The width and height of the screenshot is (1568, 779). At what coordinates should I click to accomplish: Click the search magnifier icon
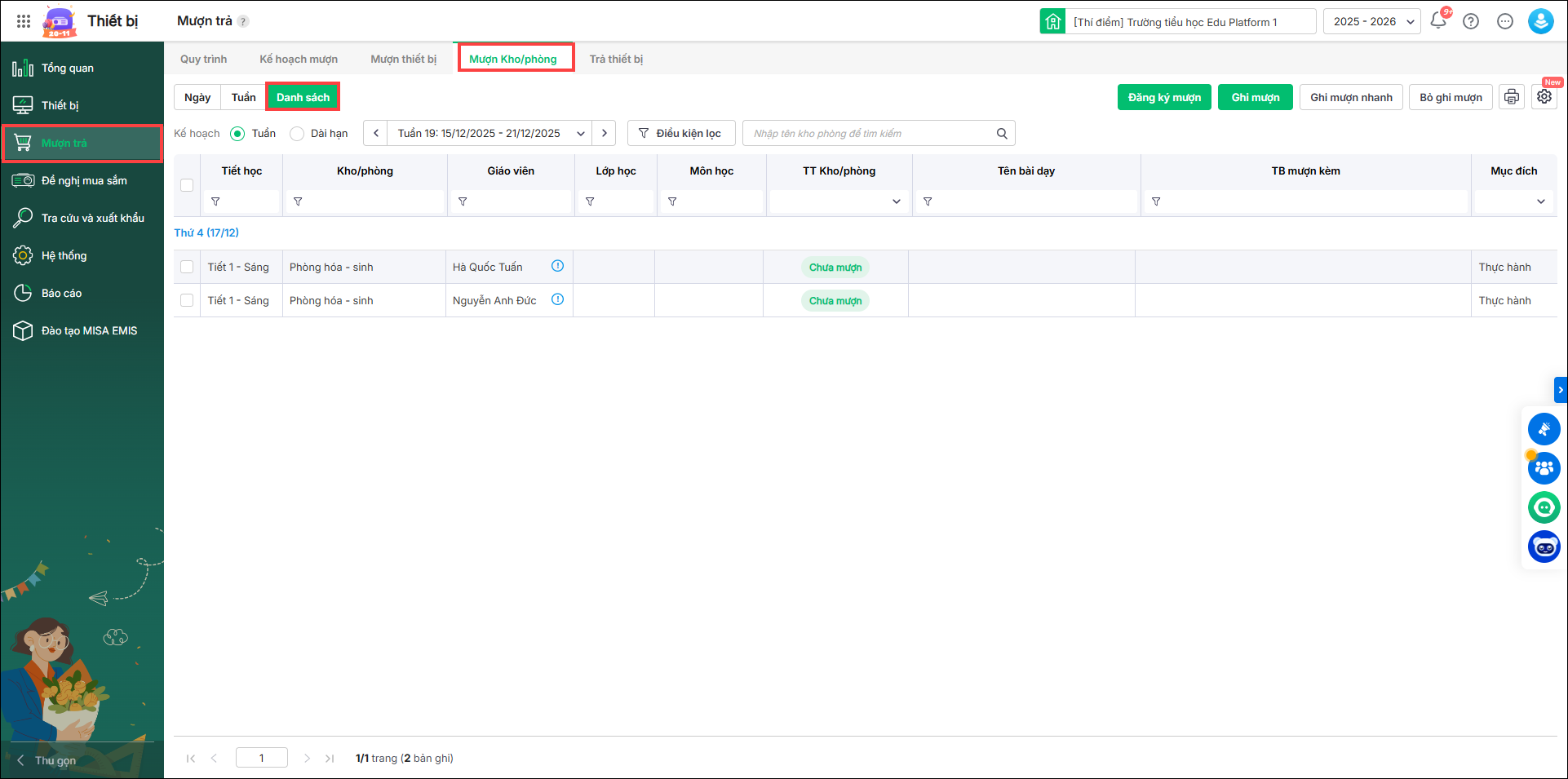click(1002, 134)
